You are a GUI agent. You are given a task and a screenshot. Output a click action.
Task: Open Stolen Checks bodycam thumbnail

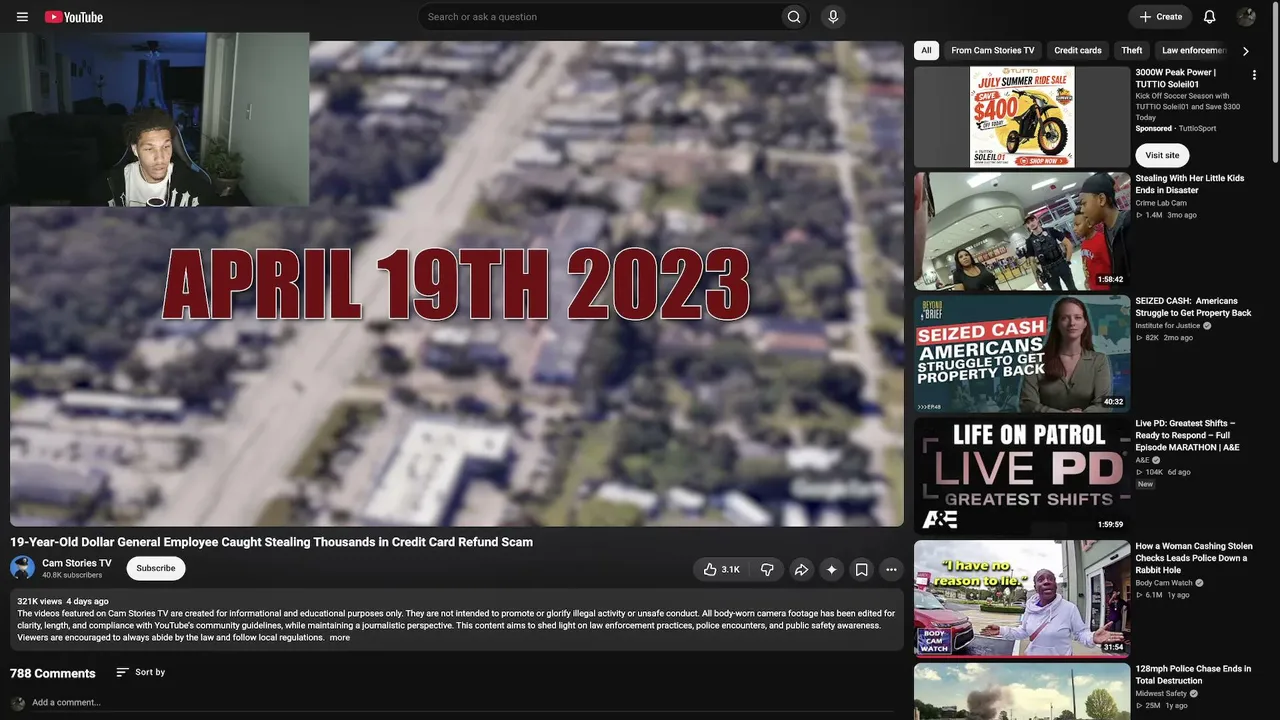pos(1022,599)
